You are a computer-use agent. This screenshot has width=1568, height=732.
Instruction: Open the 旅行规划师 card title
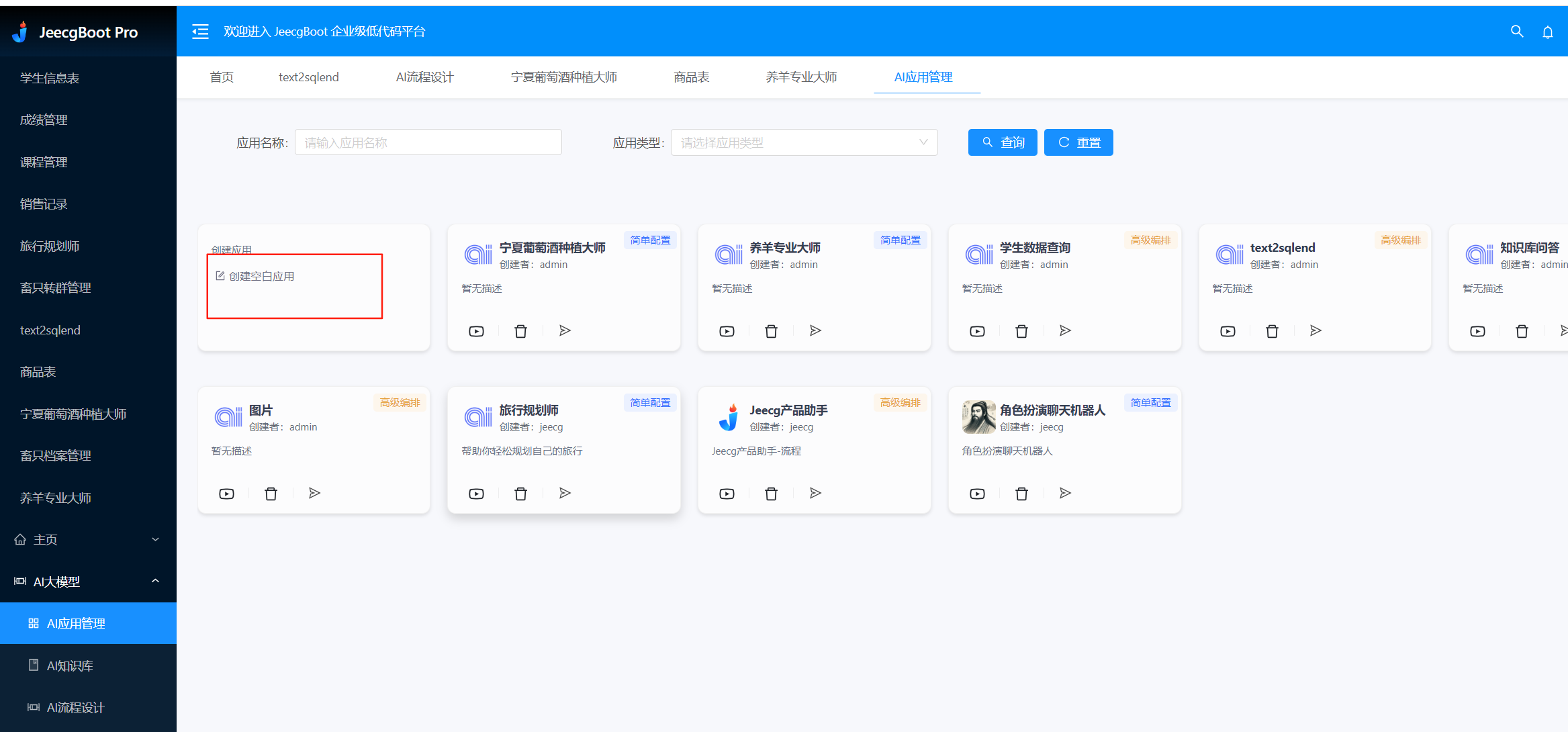[528, 410]
